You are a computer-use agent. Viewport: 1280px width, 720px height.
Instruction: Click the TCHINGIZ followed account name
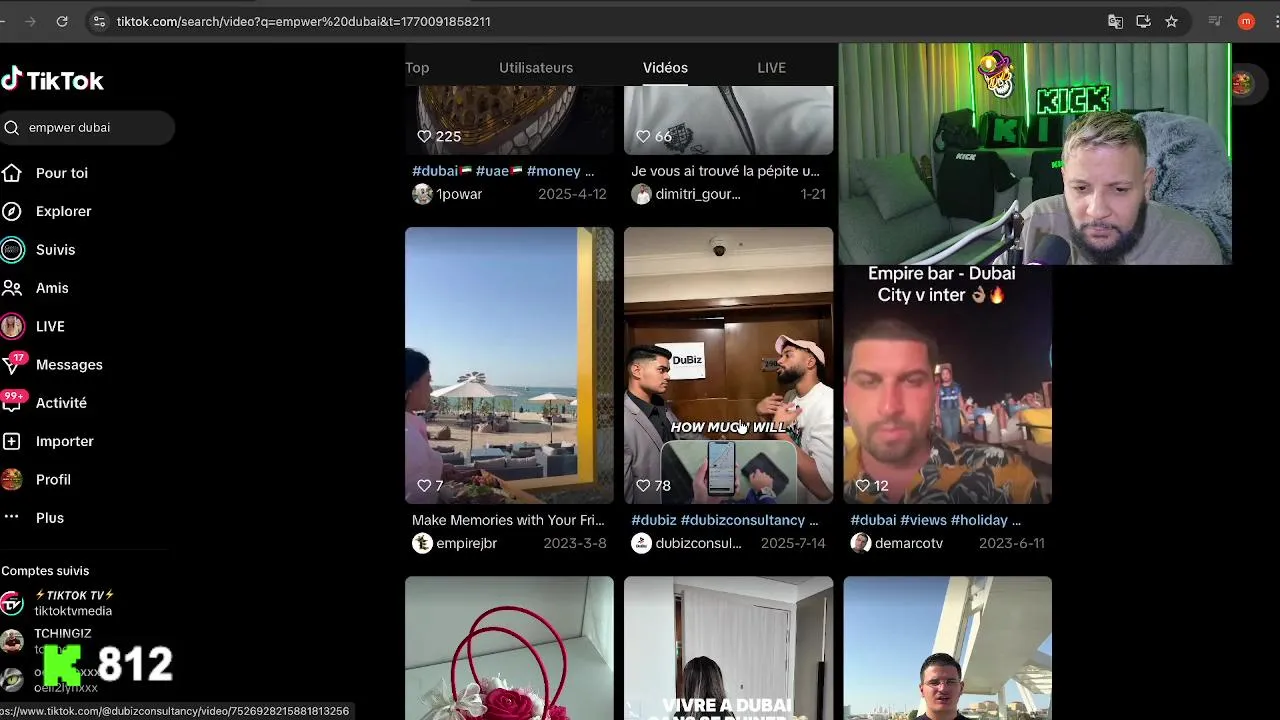(63, 633)
